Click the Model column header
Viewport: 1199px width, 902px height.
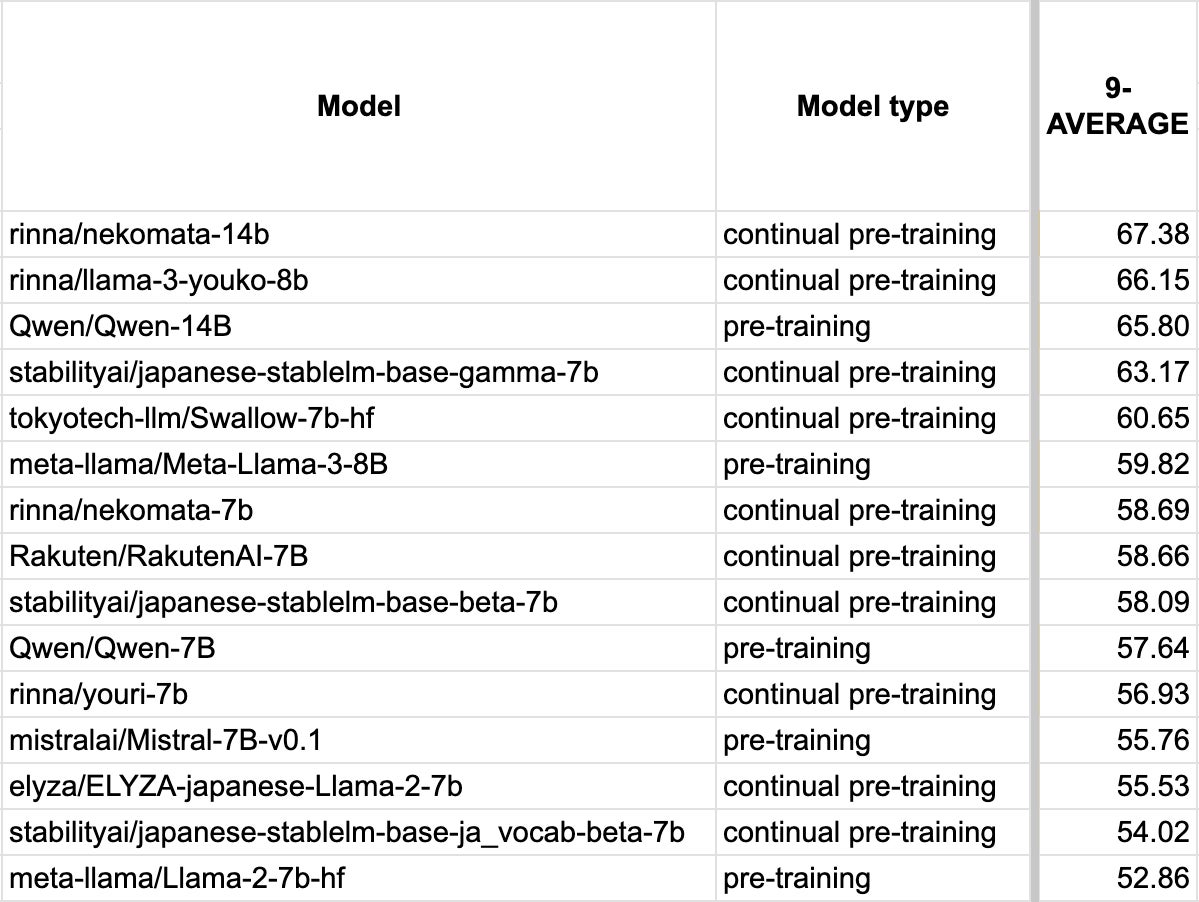[x=358, y=106]
